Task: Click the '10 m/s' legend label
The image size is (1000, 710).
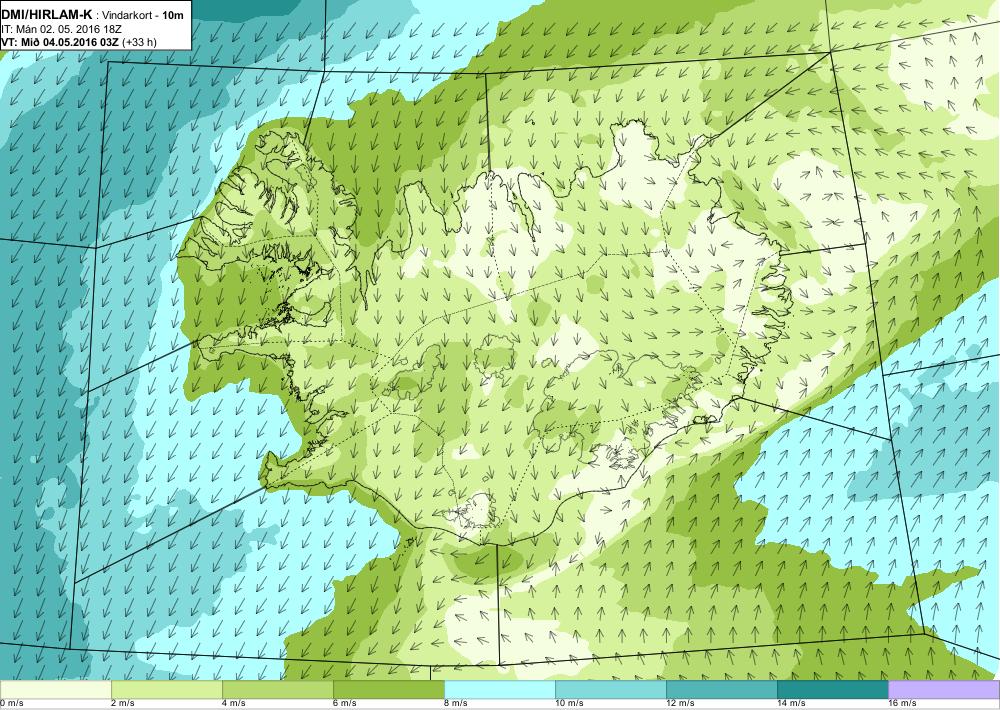Action: click(570, 704)
